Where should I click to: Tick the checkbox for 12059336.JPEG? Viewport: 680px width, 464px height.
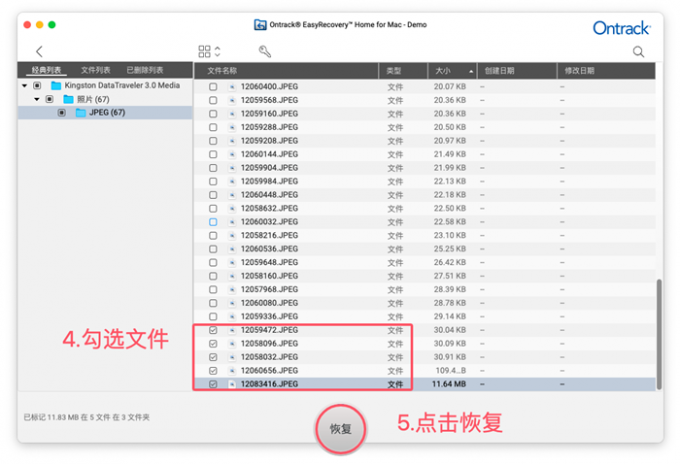213,317
